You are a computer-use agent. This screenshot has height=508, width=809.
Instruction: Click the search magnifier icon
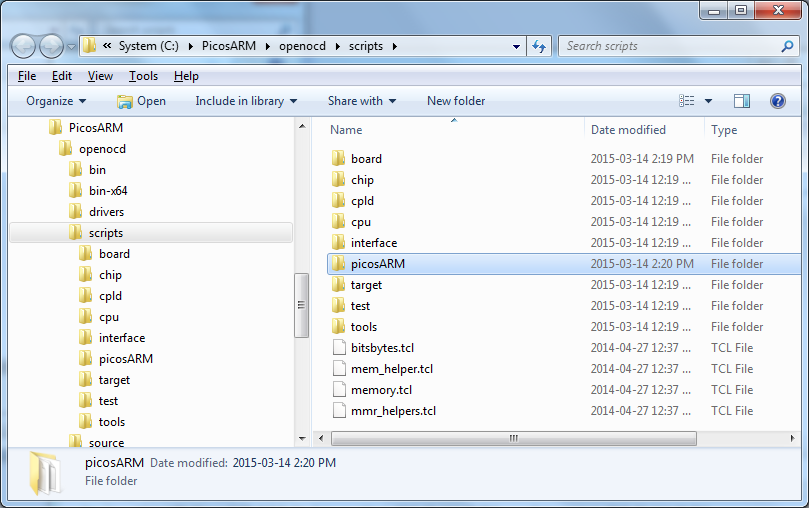[787, 46]
